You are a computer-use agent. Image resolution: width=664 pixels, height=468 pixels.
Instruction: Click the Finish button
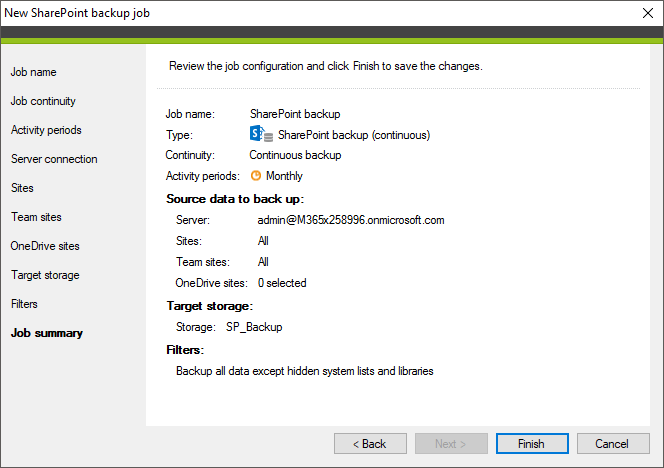pyautogui.click(x=532, y=443)
